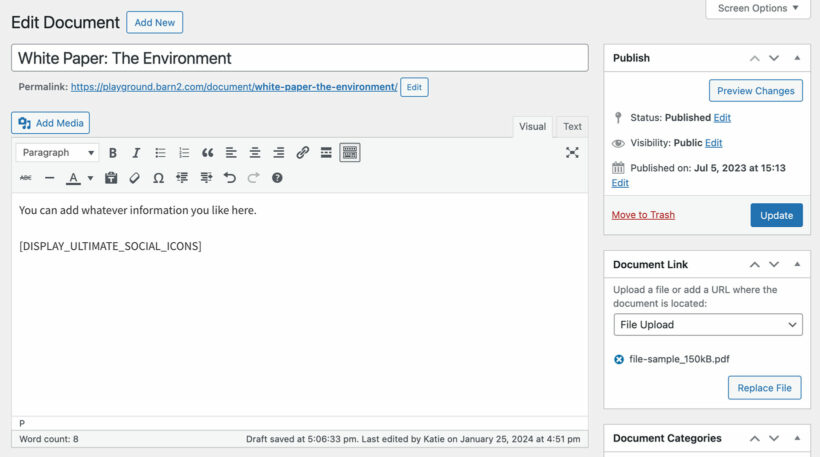Screen dimensions: 820x457
Task: Edit the Published status
Action: (x=722, y=118)
